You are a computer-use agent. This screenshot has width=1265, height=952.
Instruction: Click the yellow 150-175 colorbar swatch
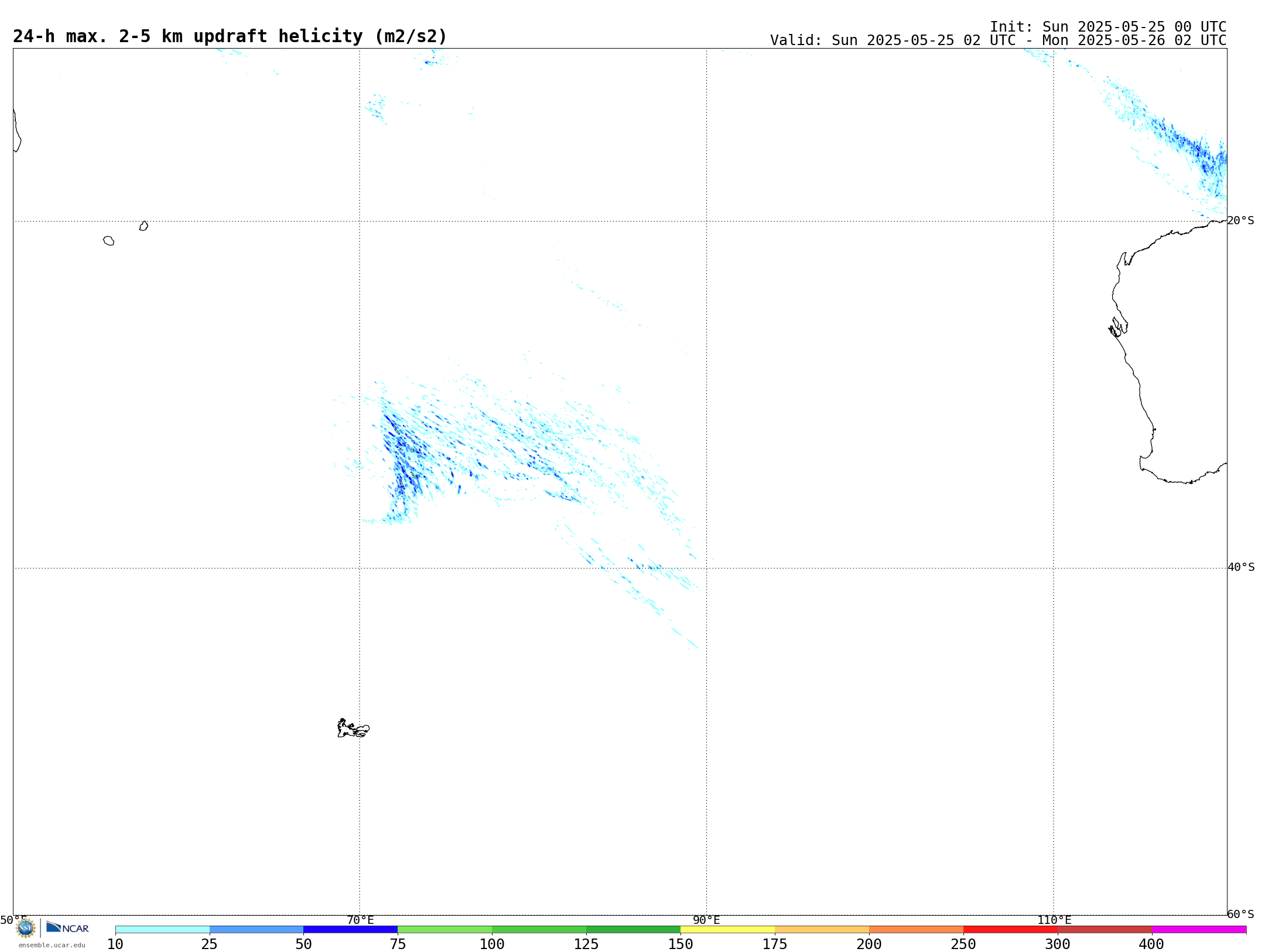click(728, 929)
